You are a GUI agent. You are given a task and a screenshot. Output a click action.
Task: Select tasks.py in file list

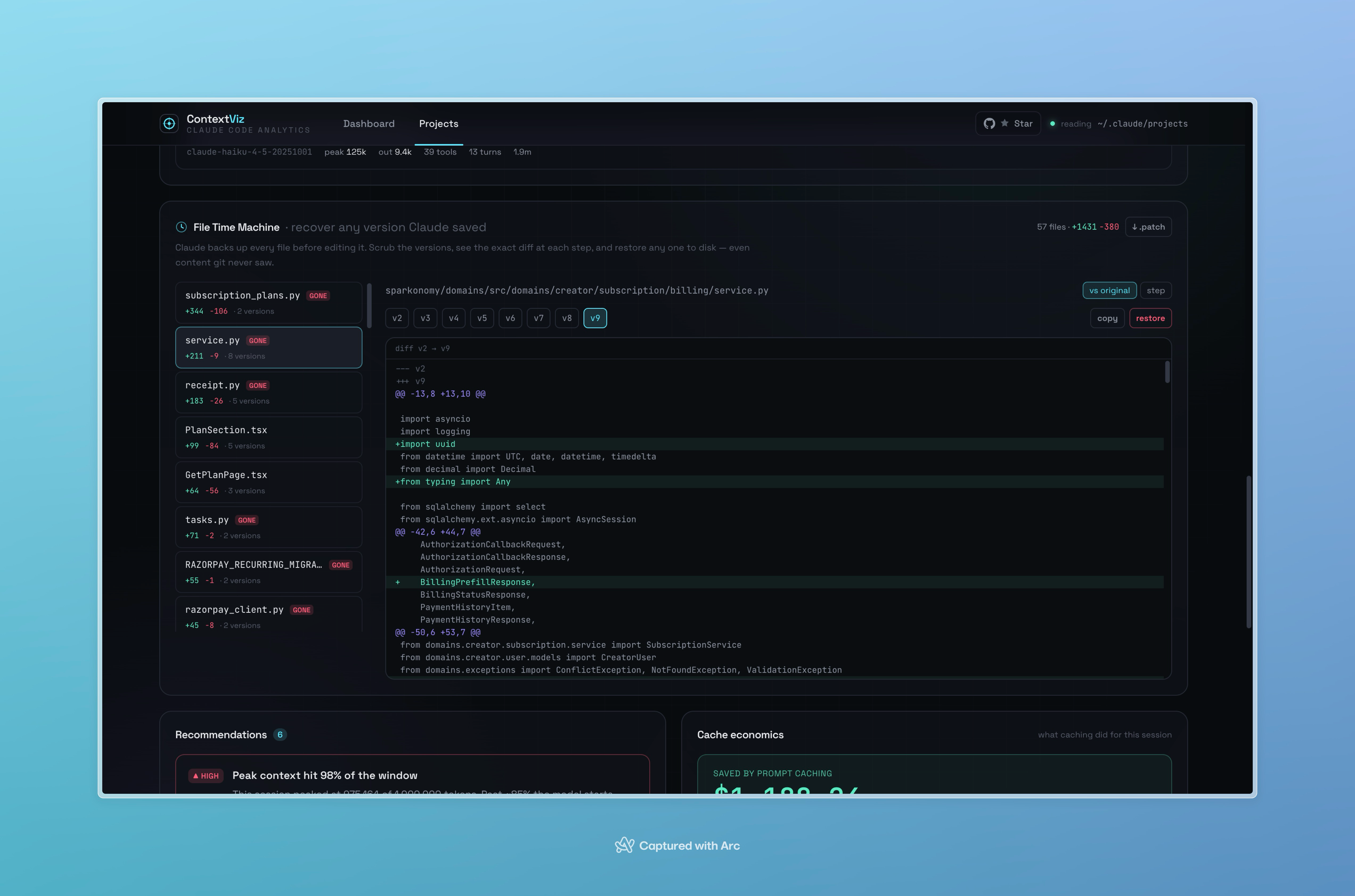269,527
